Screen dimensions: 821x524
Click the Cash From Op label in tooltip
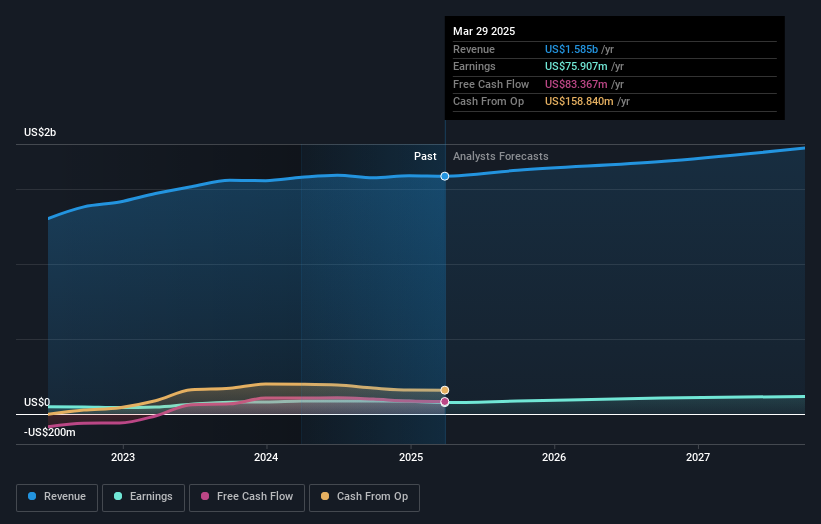pos(489,102)
